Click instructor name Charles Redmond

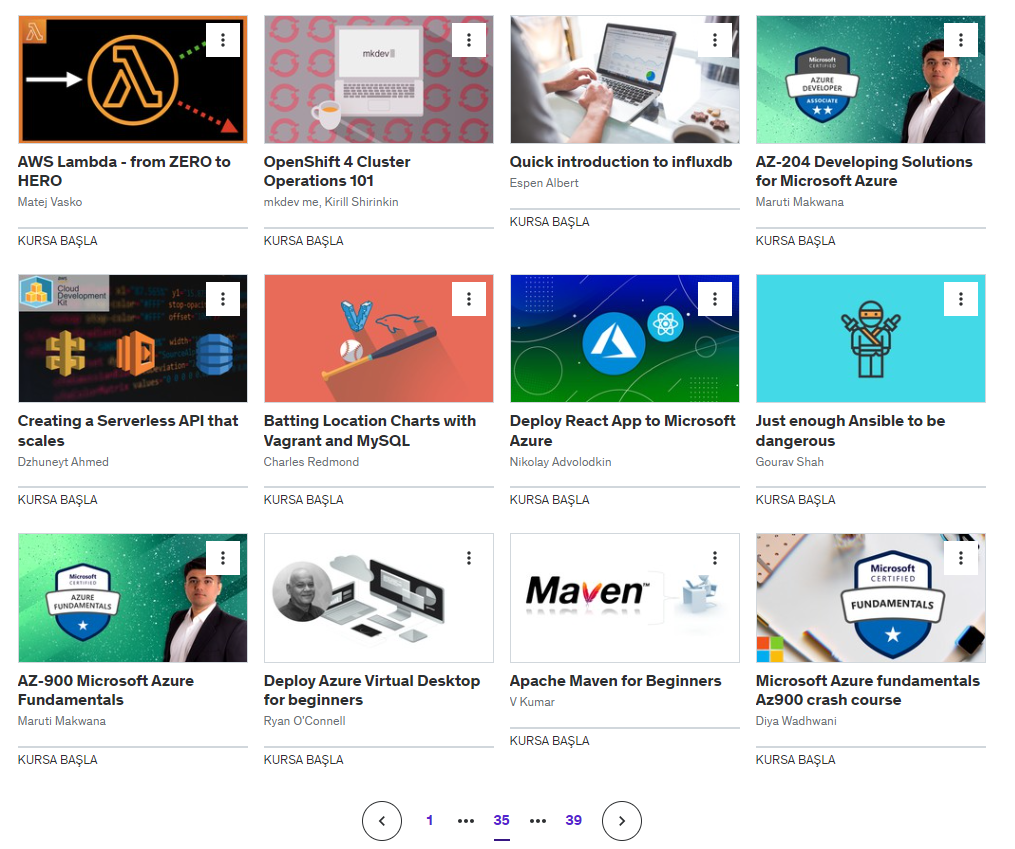coord(311,462)
